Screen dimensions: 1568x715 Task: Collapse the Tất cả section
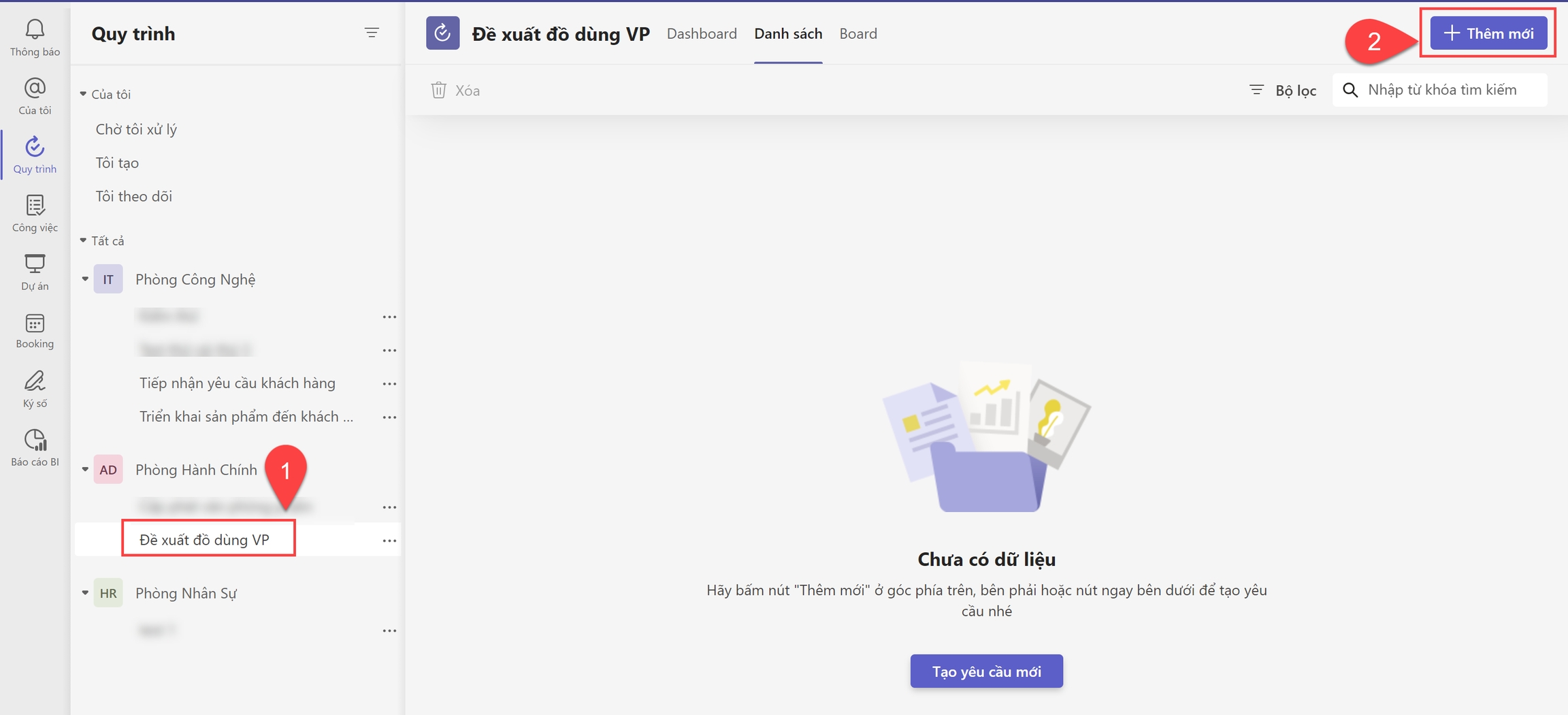click(x=83, y=240)
